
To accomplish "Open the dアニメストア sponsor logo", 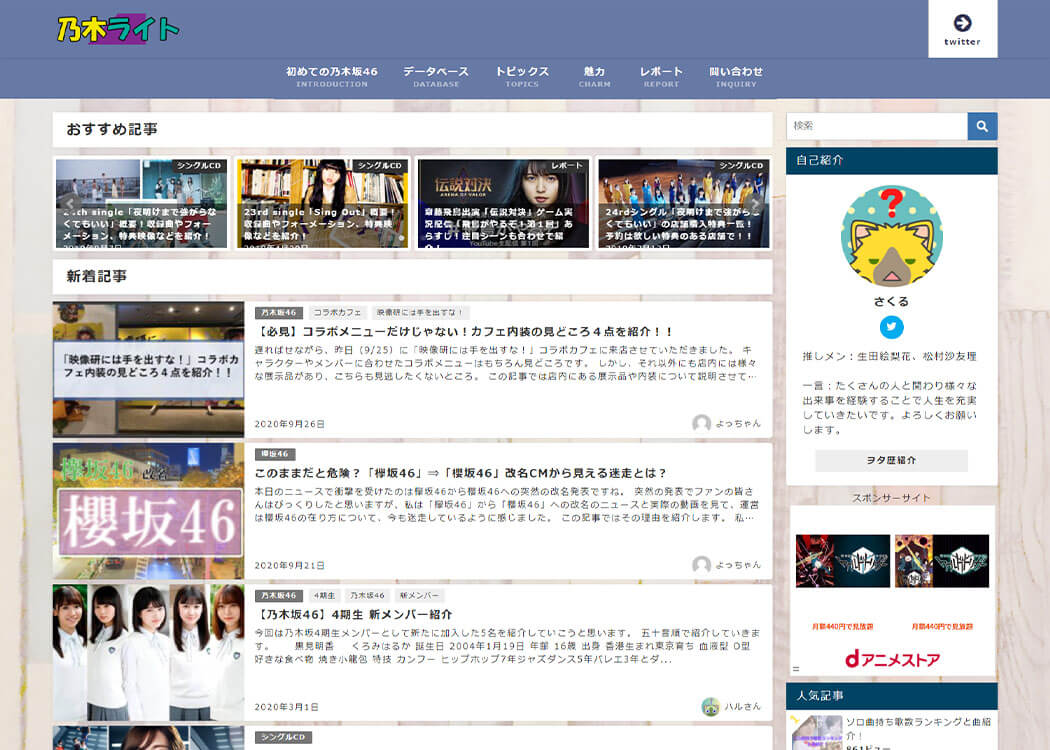I will click(892, 659).
